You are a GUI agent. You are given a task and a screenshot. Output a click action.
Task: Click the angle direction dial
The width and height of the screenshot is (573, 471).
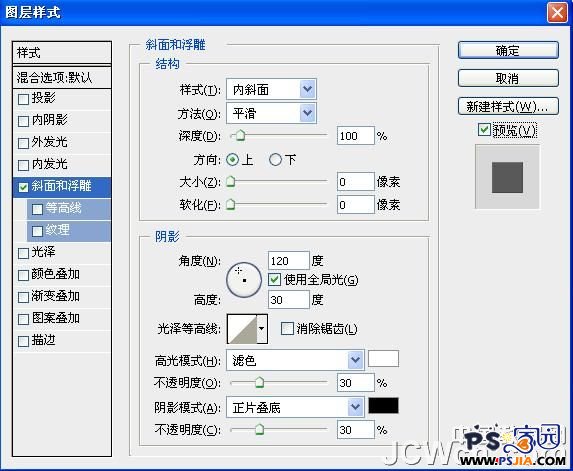[244, 280]
